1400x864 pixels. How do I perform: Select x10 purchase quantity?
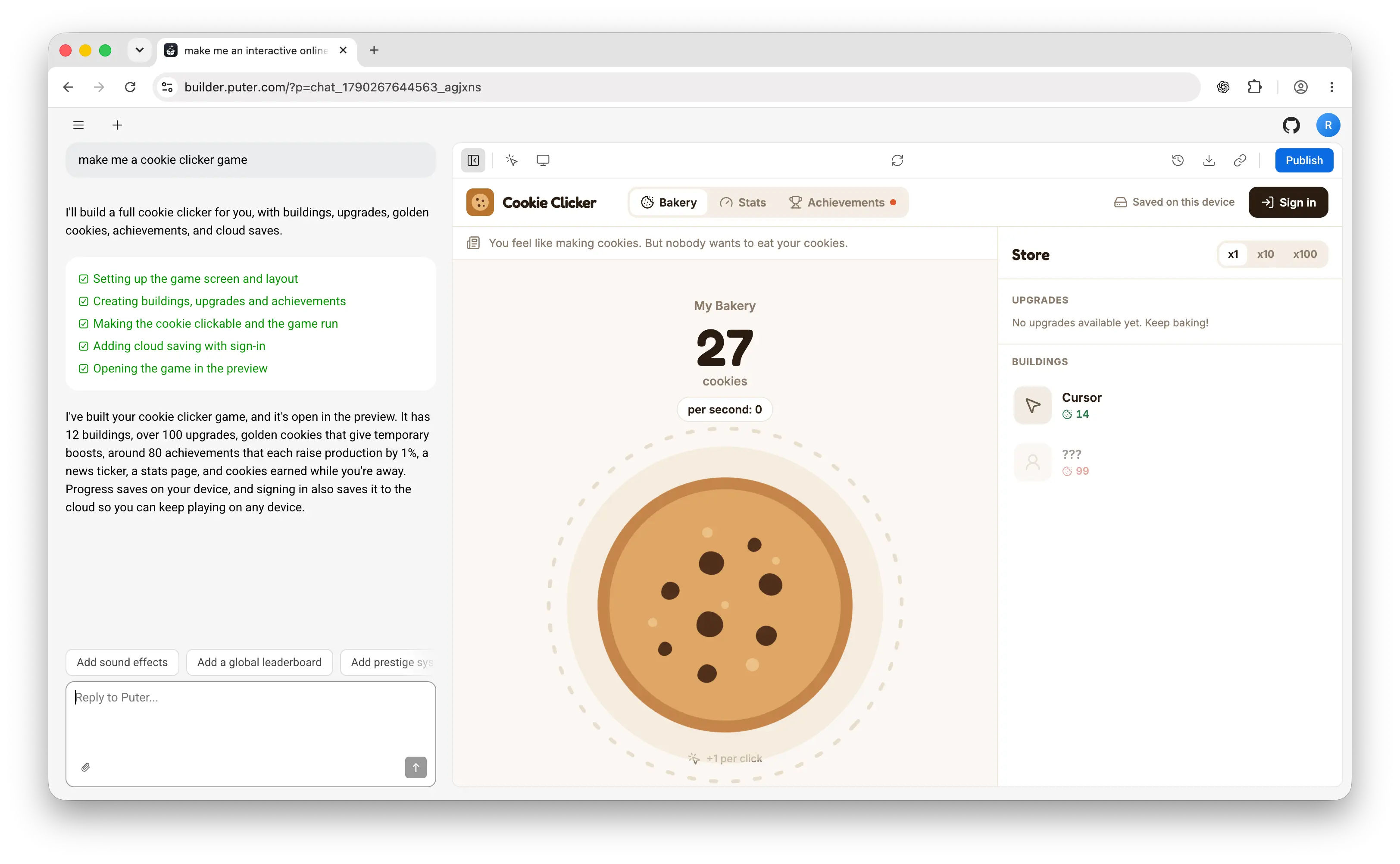click(1265, 254)
